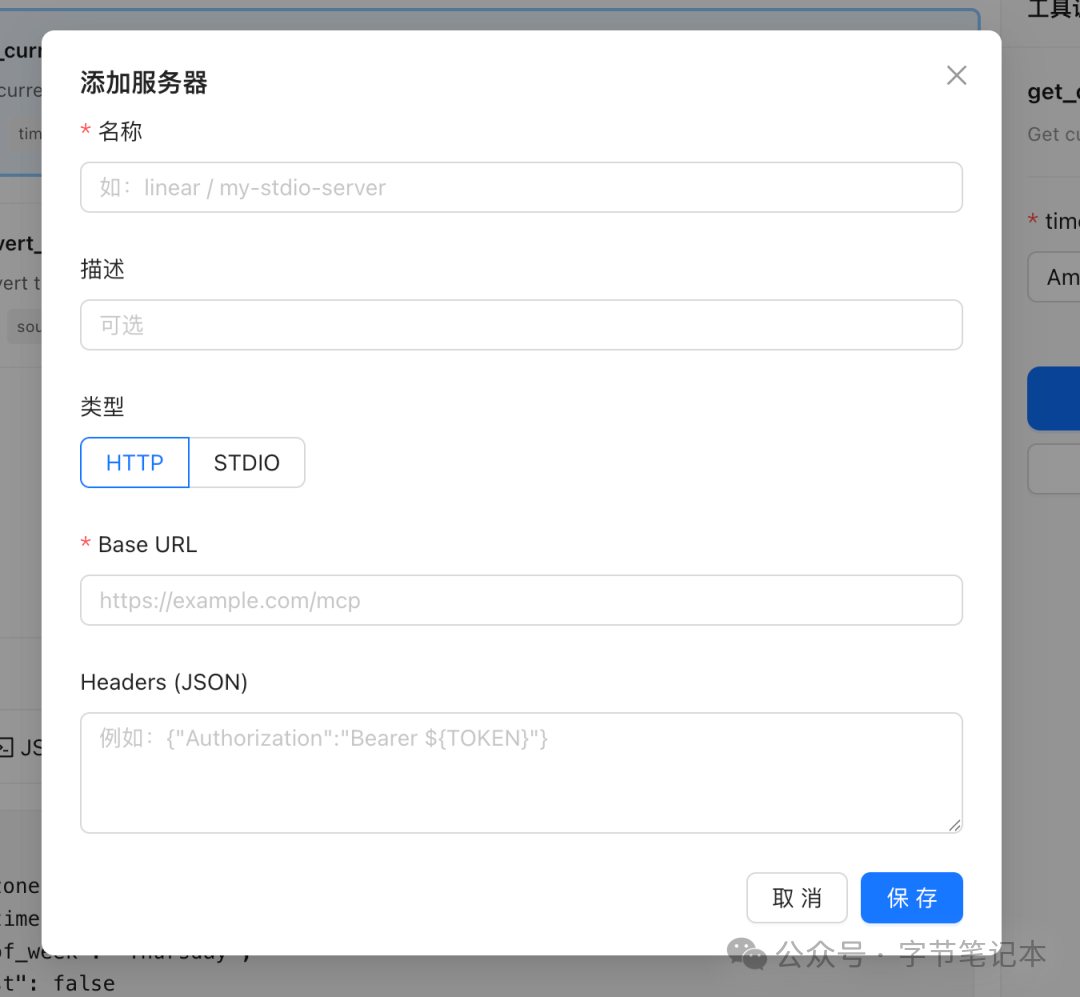Image resolution: width=1080 pixels, height=997 pixels.
Task: Click the red asterisk beside Base URL label
Action: click(x=85, y=544)
